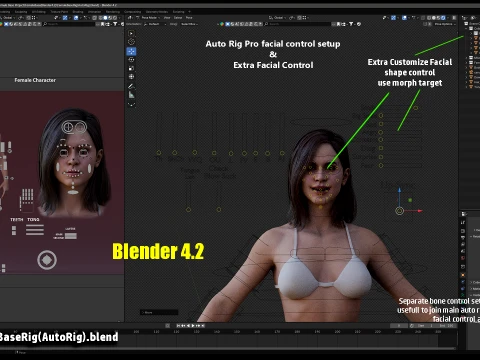Open the red World properties tab
Screen dimensions: 480x360
point(463,258)
